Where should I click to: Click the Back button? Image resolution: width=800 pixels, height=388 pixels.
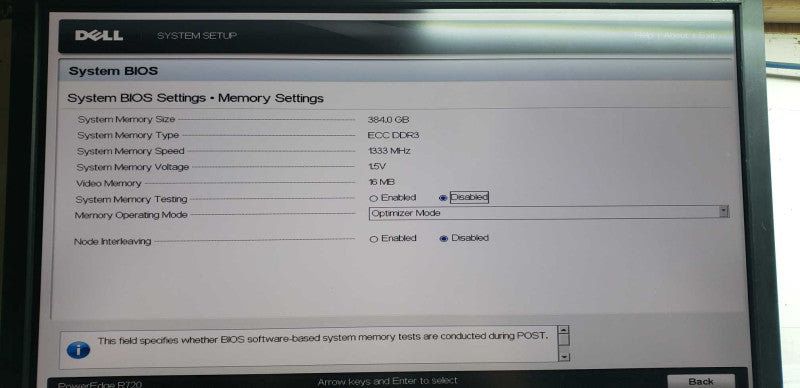click(701, 381)
